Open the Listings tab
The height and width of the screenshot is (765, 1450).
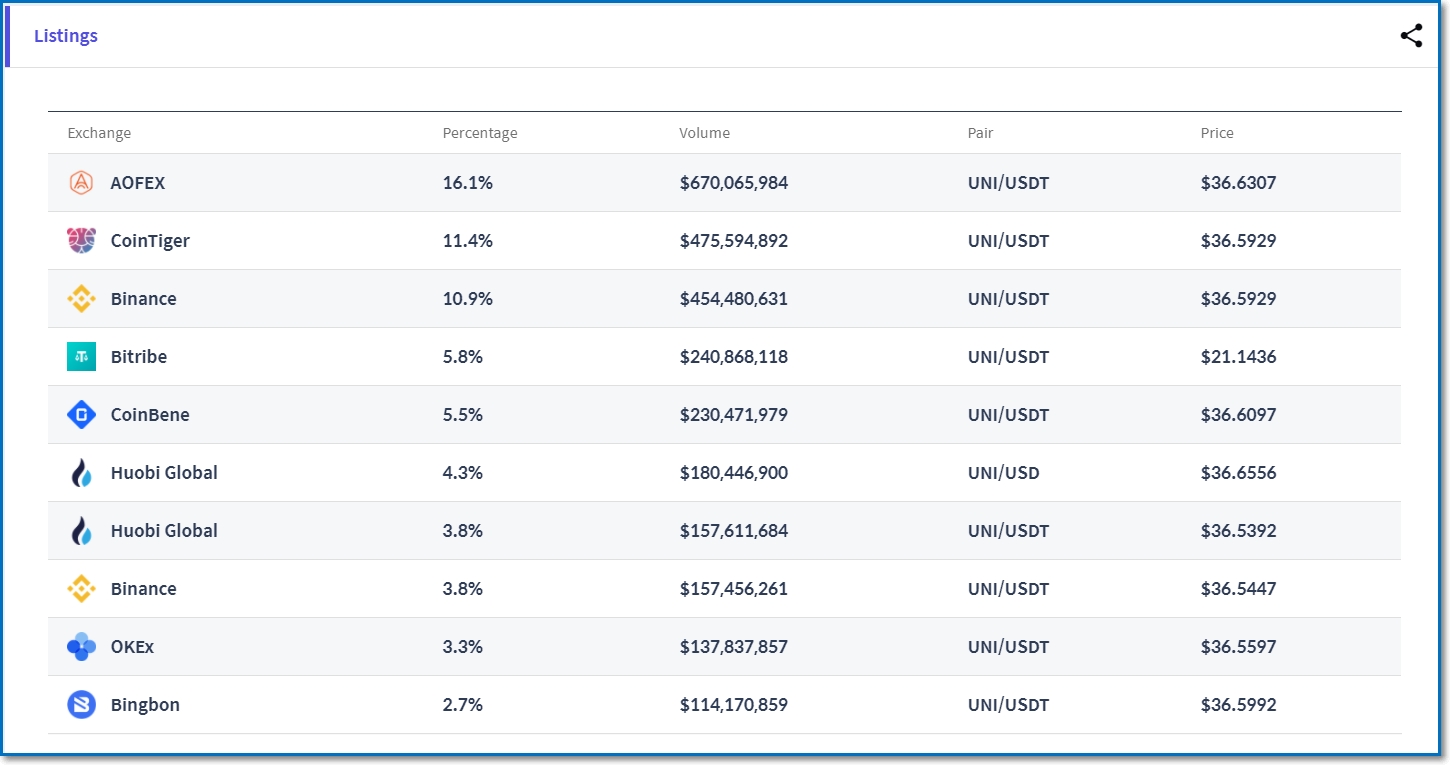click(x=66, y=36)
